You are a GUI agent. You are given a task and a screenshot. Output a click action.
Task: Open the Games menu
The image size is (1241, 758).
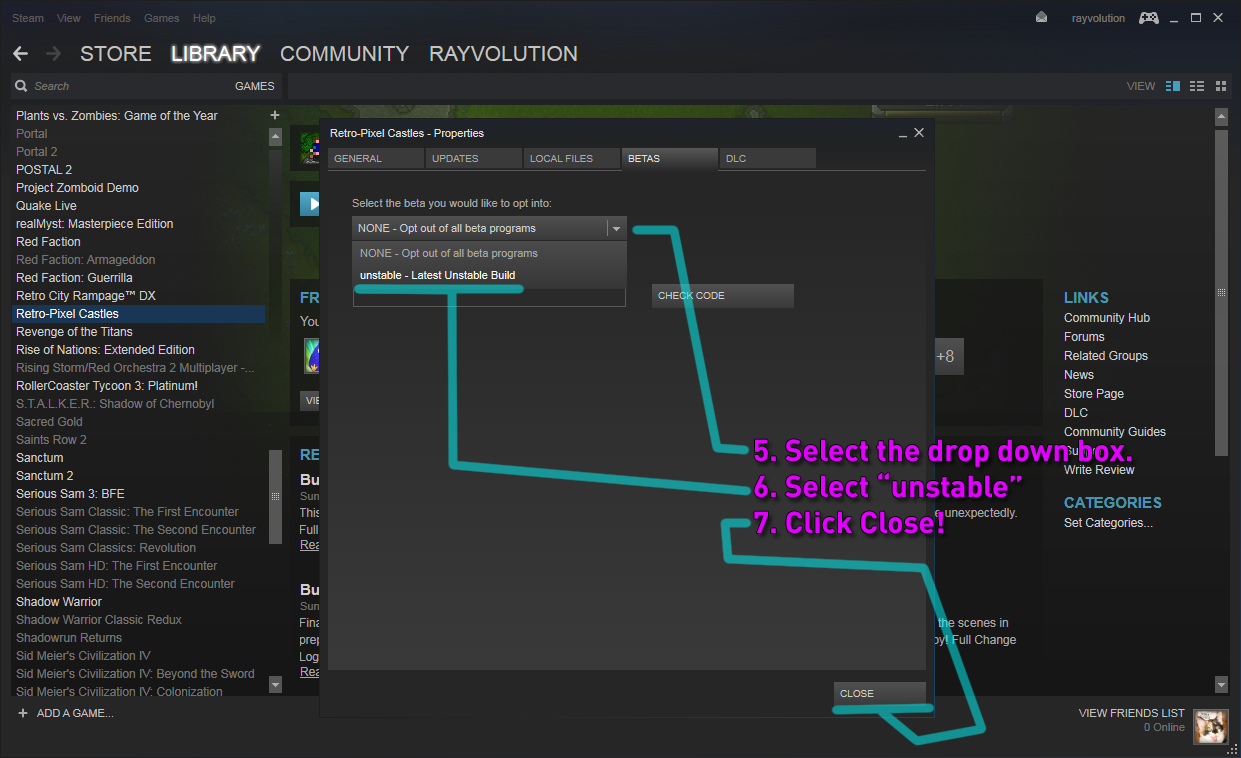[162, 18]
